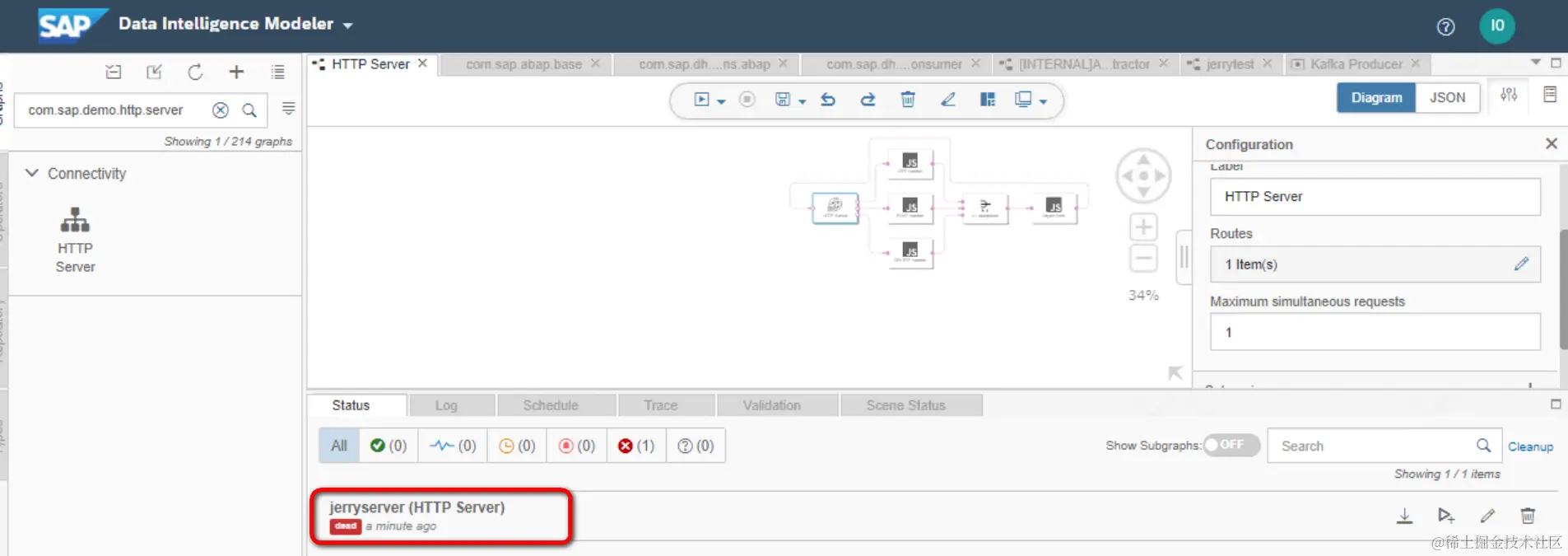
Task: Open the save options dropdown arrow
Action: click(802, 101)
